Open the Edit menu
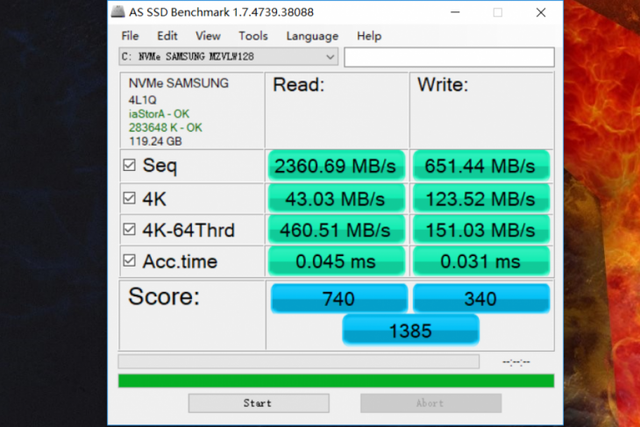 pyautogui.click(x=167, y=36)
